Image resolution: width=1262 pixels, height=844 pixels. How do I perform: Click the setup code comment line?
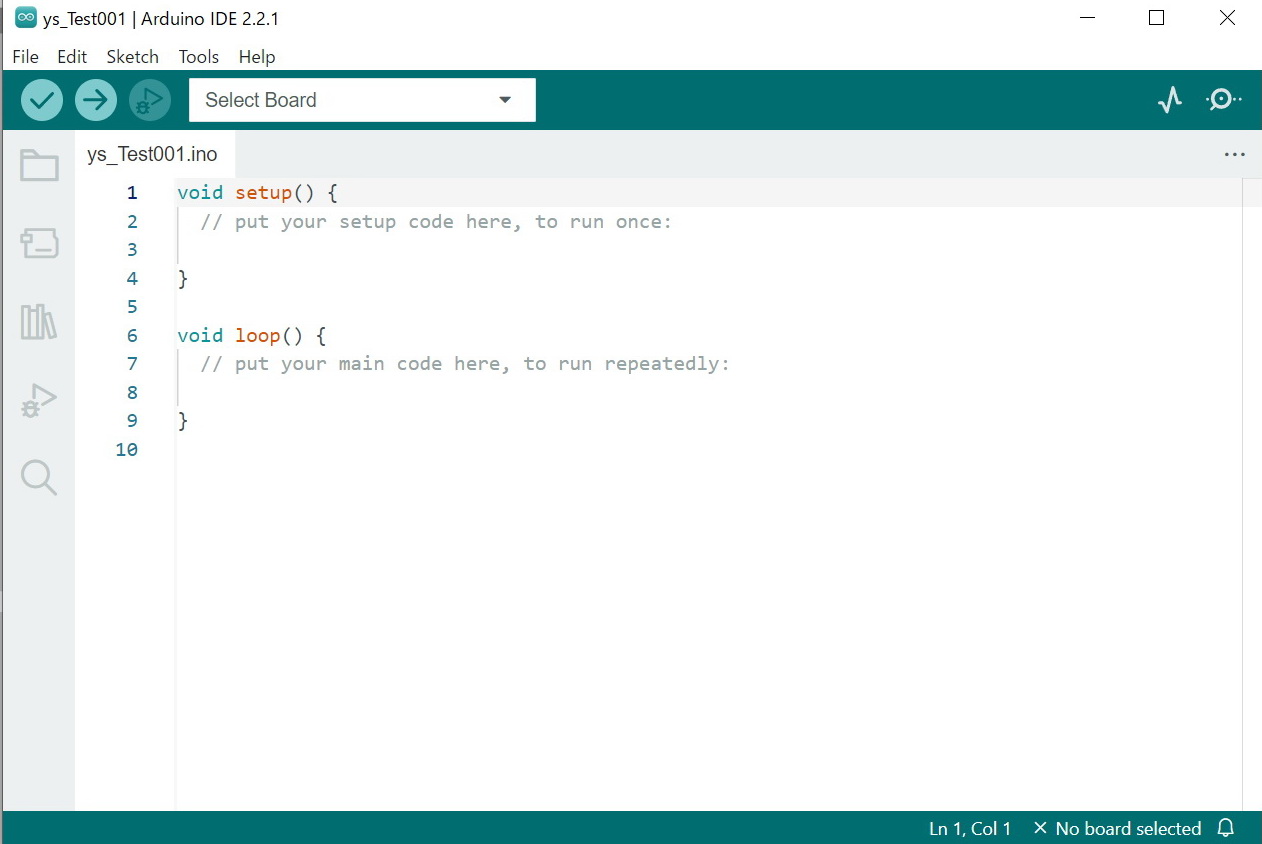(436, 221)
